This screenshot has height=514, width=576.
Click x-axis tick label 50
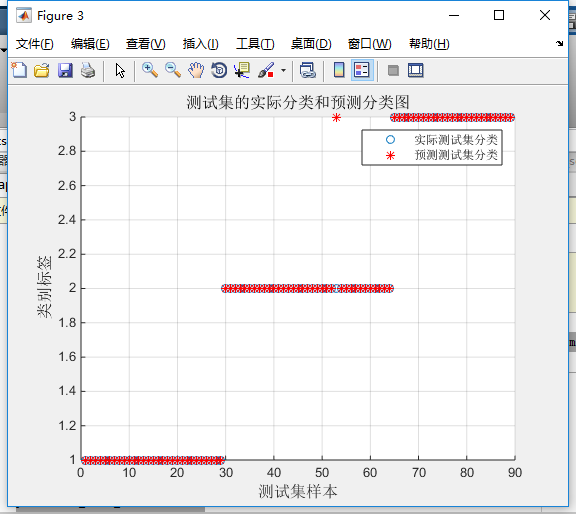click(x=322, y=472)
